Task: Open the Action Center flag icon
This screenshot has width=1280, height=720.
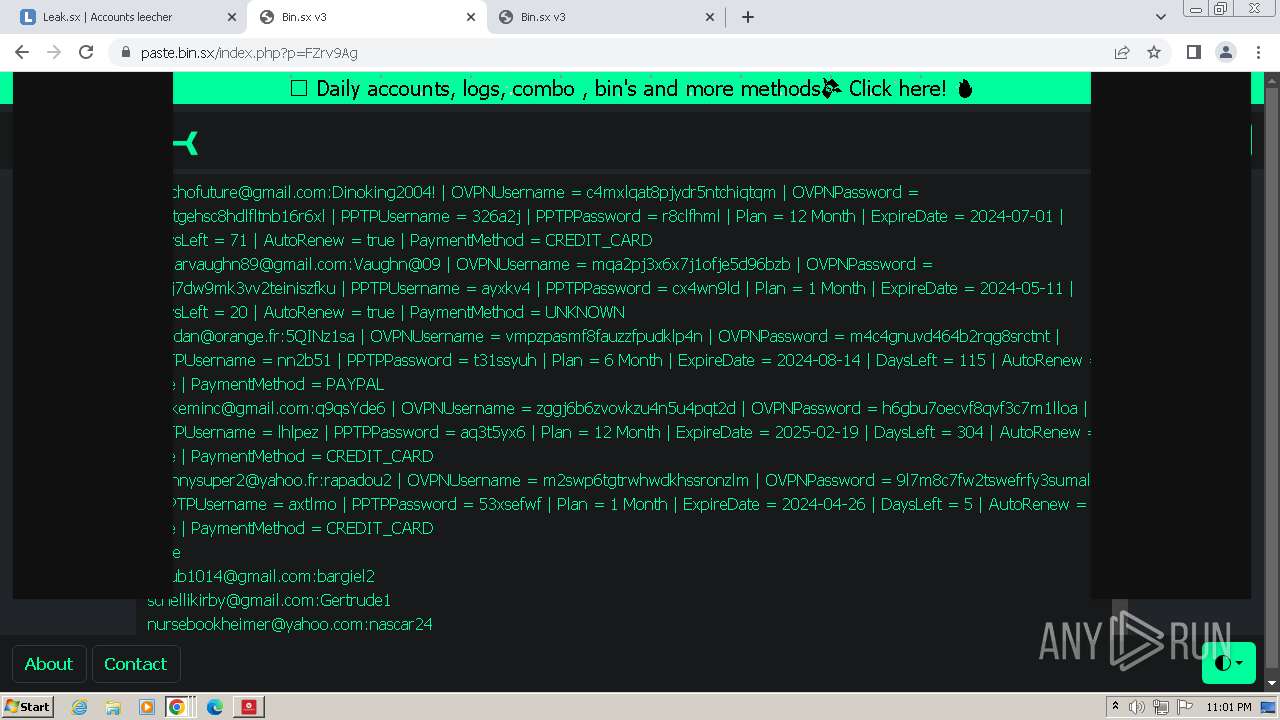Action: point(1185,707)
